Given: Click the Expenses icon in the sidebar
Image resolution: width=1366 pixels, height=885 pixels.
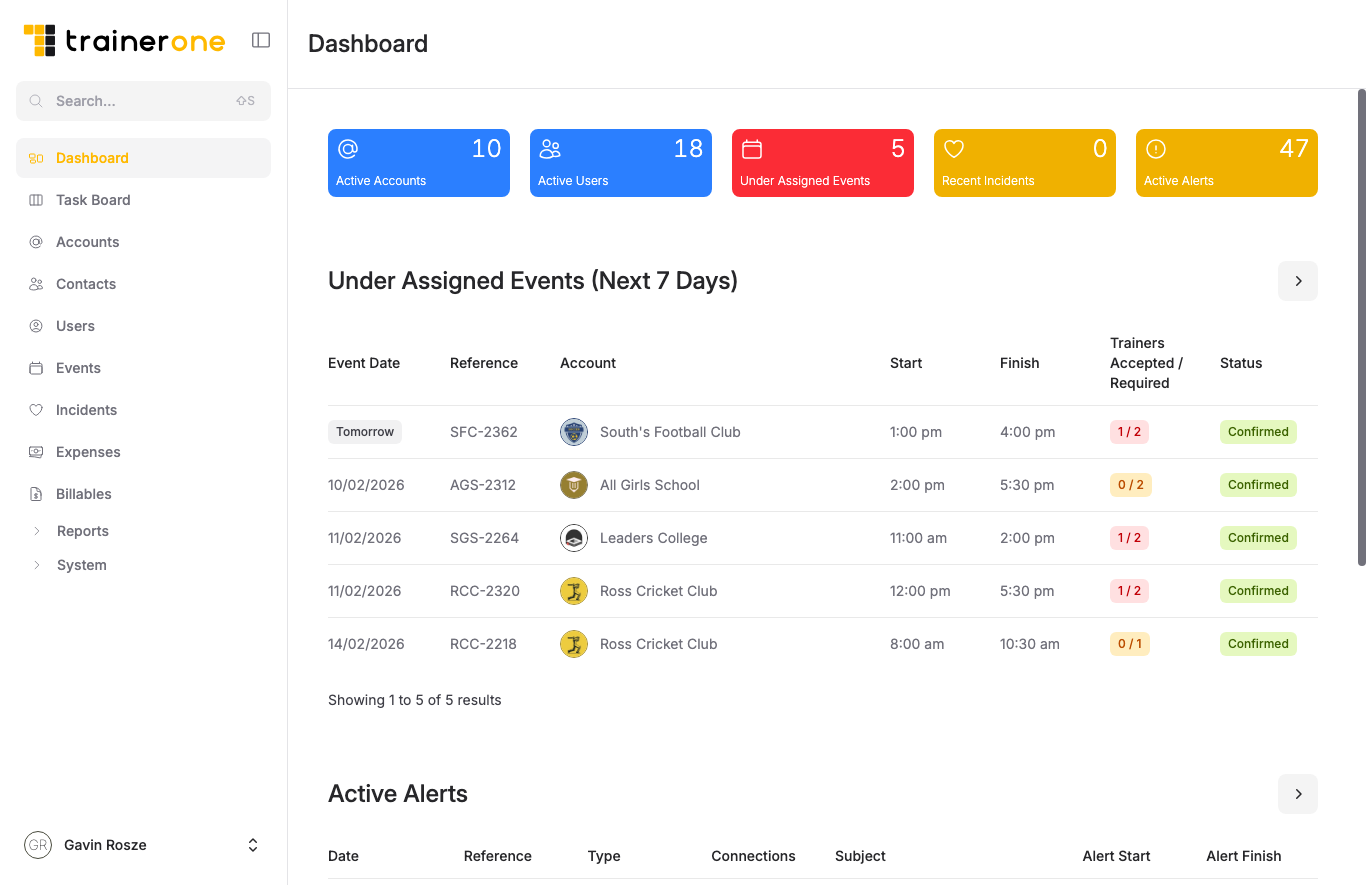Looking at the screenshot, I should [x=37, y=452].
